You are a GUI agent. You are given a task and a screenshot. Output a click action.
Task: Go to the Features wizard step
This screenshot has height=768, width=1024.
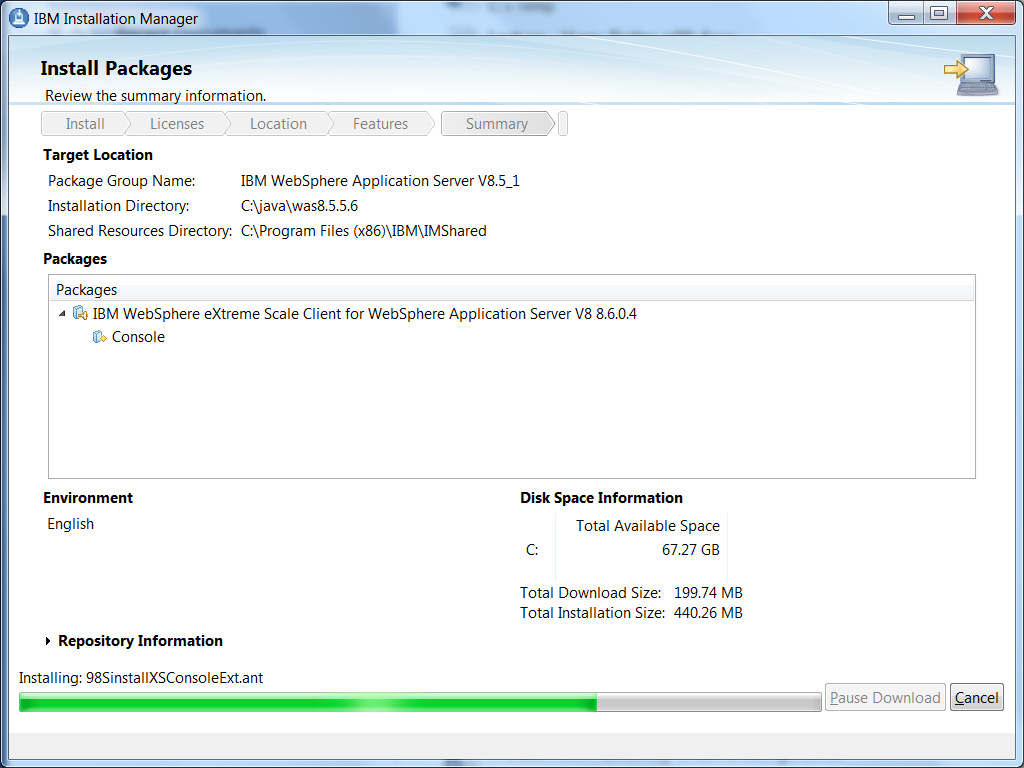coord(380,124)
